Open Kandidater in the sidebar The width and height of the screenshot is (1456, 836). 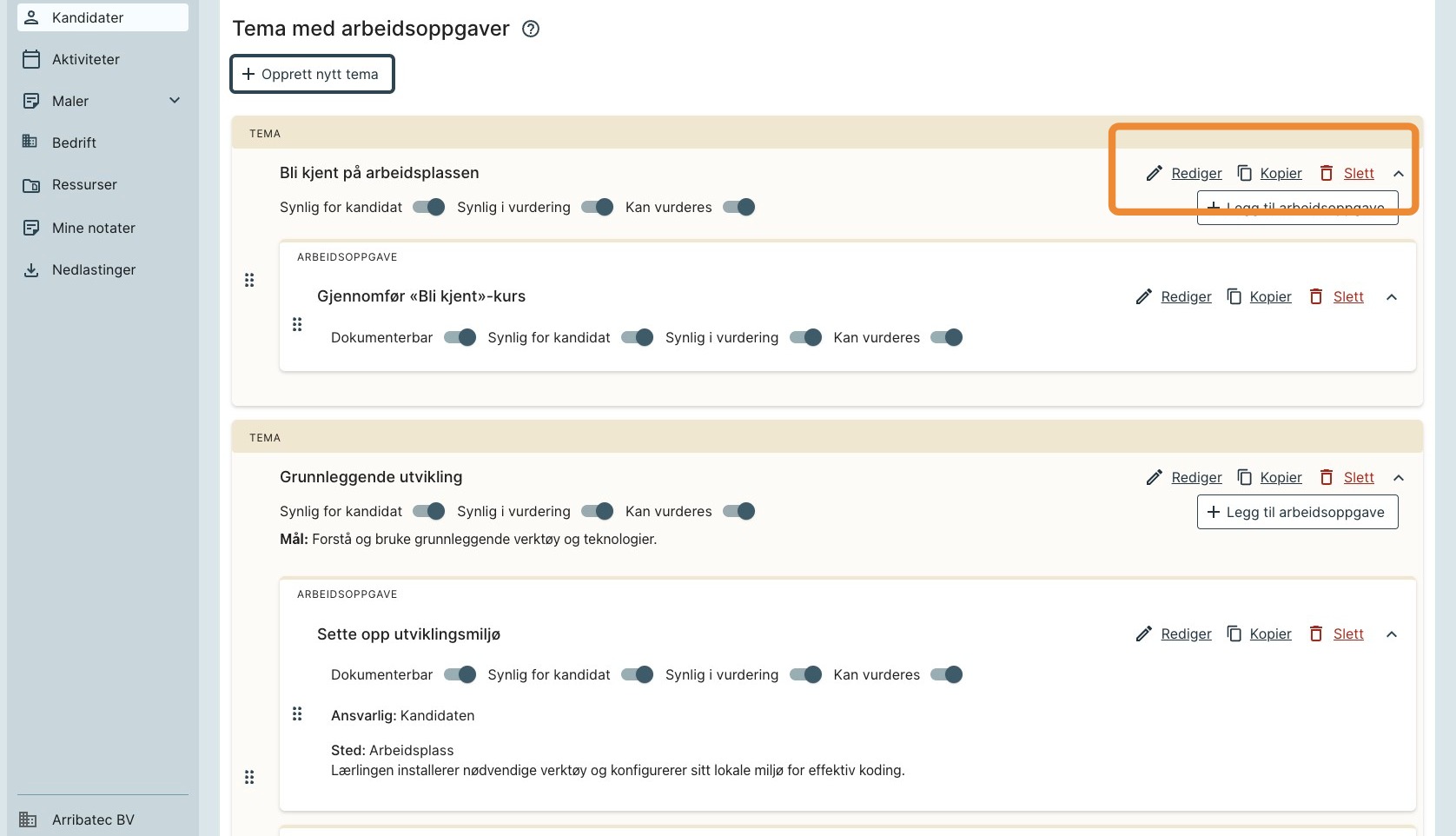pos(88,17)
